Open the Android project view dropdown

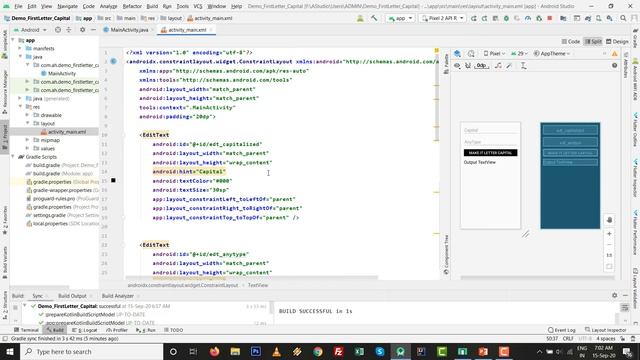coord(30,30)
